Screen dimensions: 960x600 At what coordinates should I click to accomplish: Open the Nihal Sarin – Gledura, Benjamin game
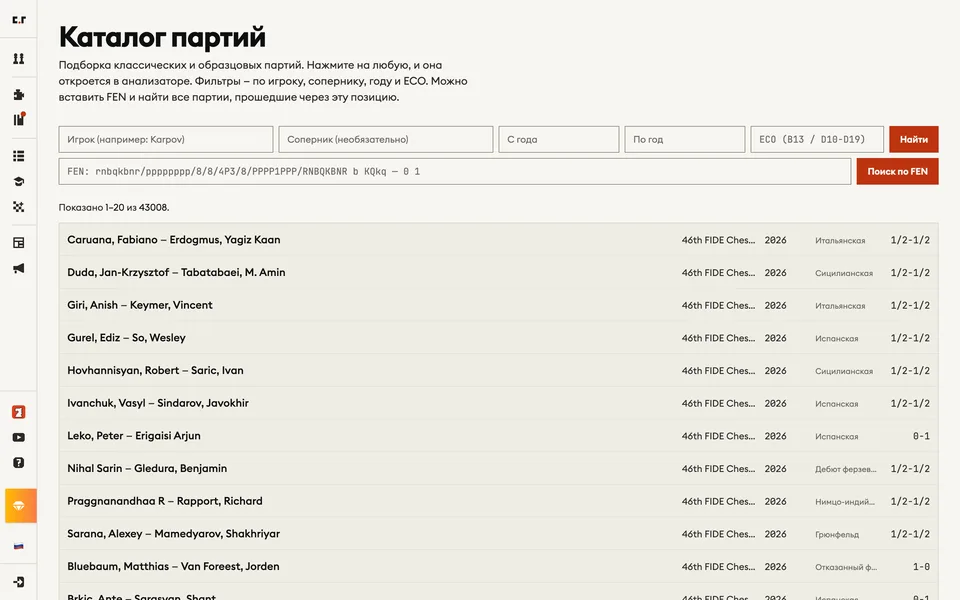point(498,468)
